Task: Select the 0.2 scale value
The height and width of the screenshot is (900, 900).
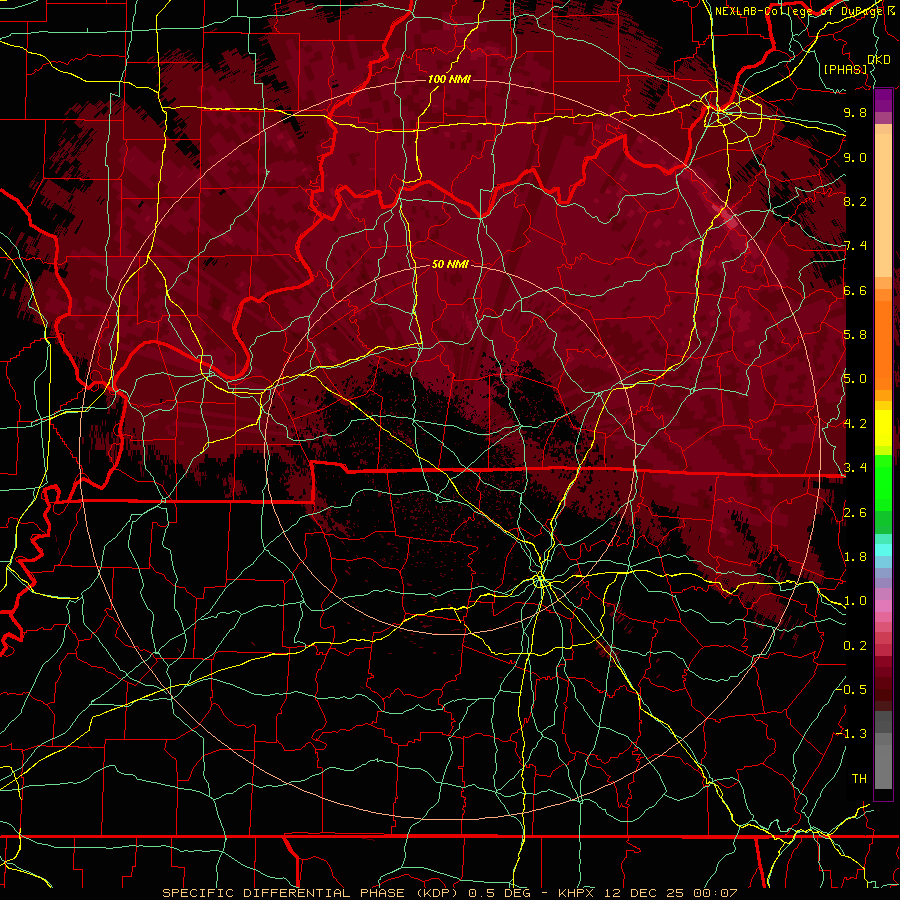Action: (855, 646)
